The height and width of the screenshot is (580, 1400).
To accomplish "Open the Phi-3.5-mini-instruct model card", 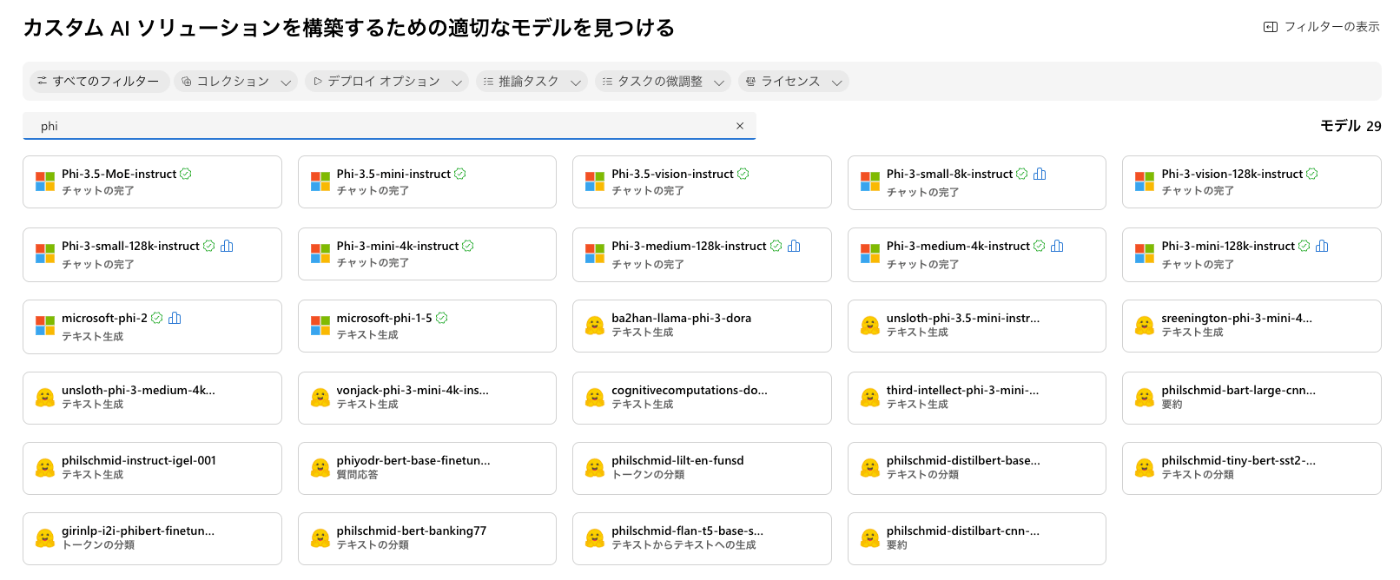I will pyautogui.click(x=427, y=182).
